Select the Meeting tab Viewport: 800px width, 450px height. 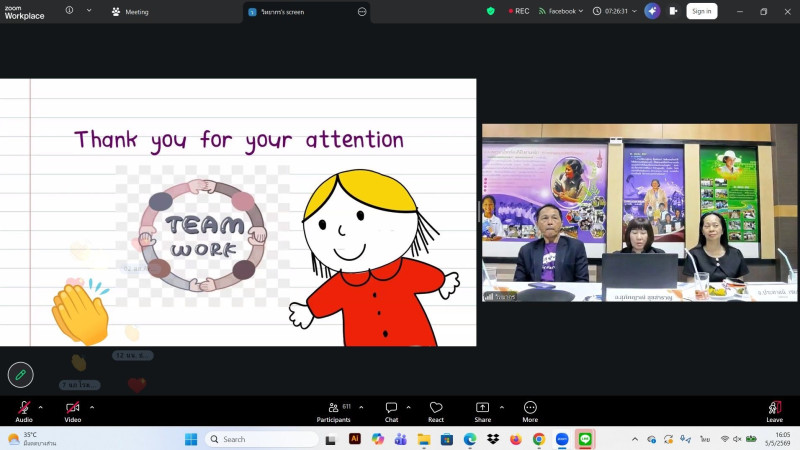(x=130, y=12)
